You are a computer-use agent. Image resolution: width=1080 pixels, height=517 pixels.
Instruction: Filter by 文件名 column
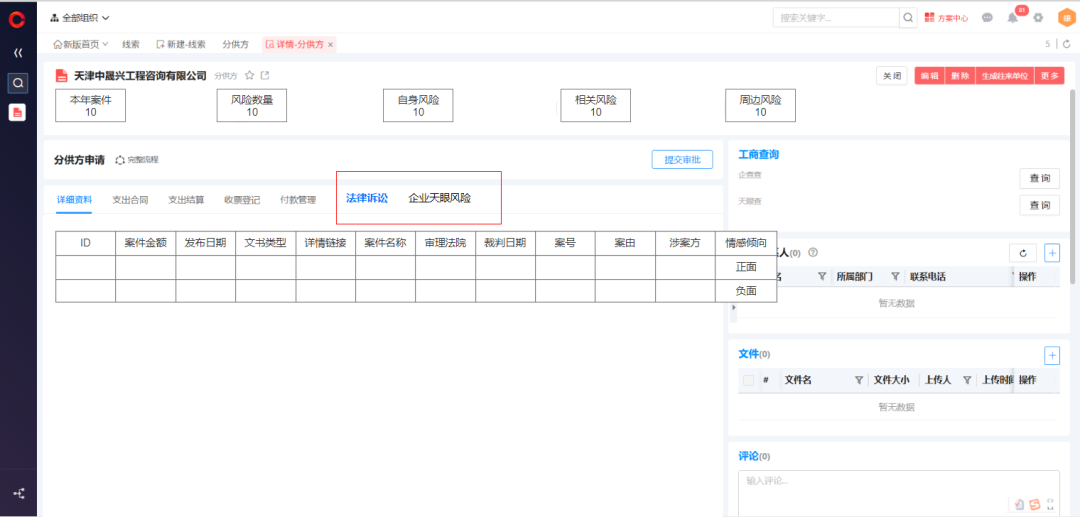click(x=859, y=380)
